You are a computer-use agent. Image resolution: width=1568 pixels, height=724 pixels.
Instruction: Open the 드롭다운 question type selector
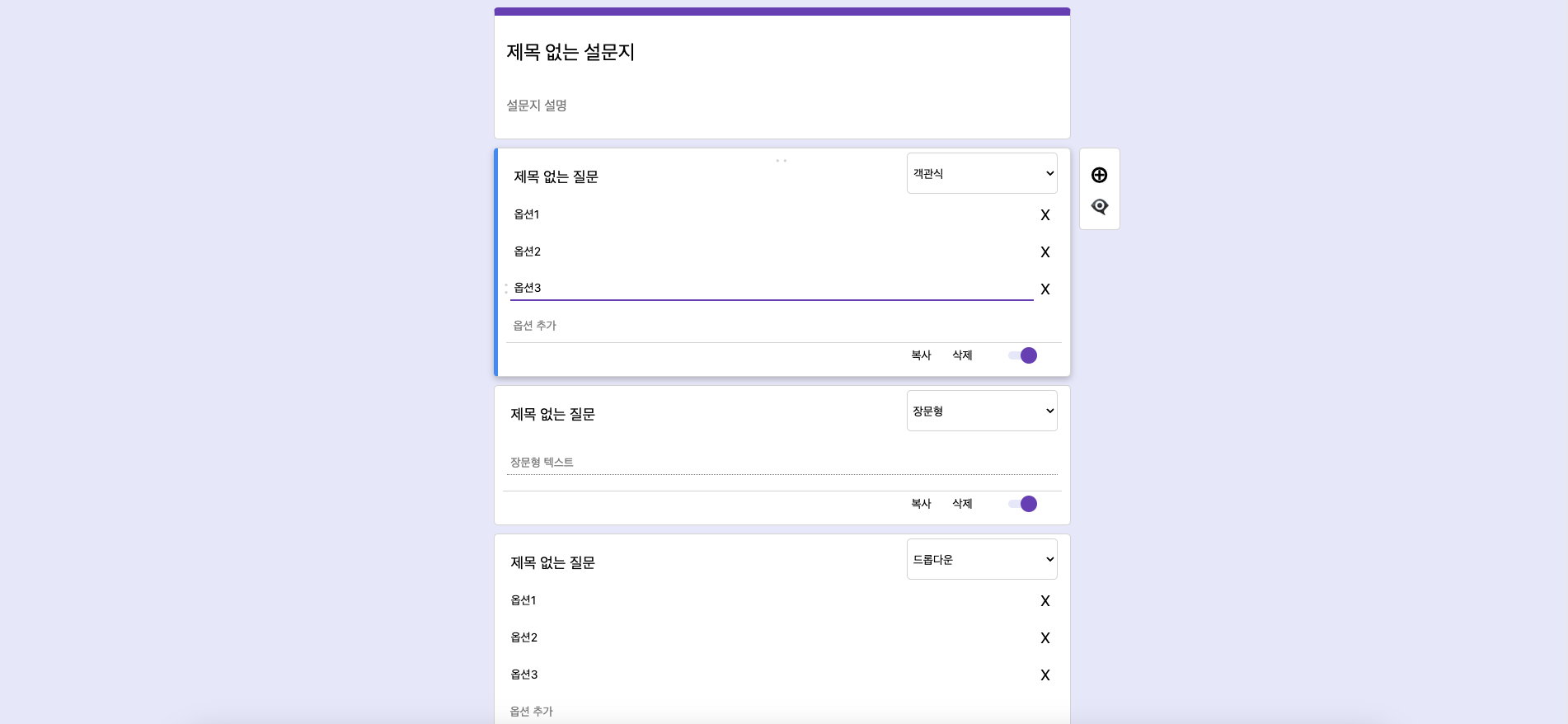point(981,558)
